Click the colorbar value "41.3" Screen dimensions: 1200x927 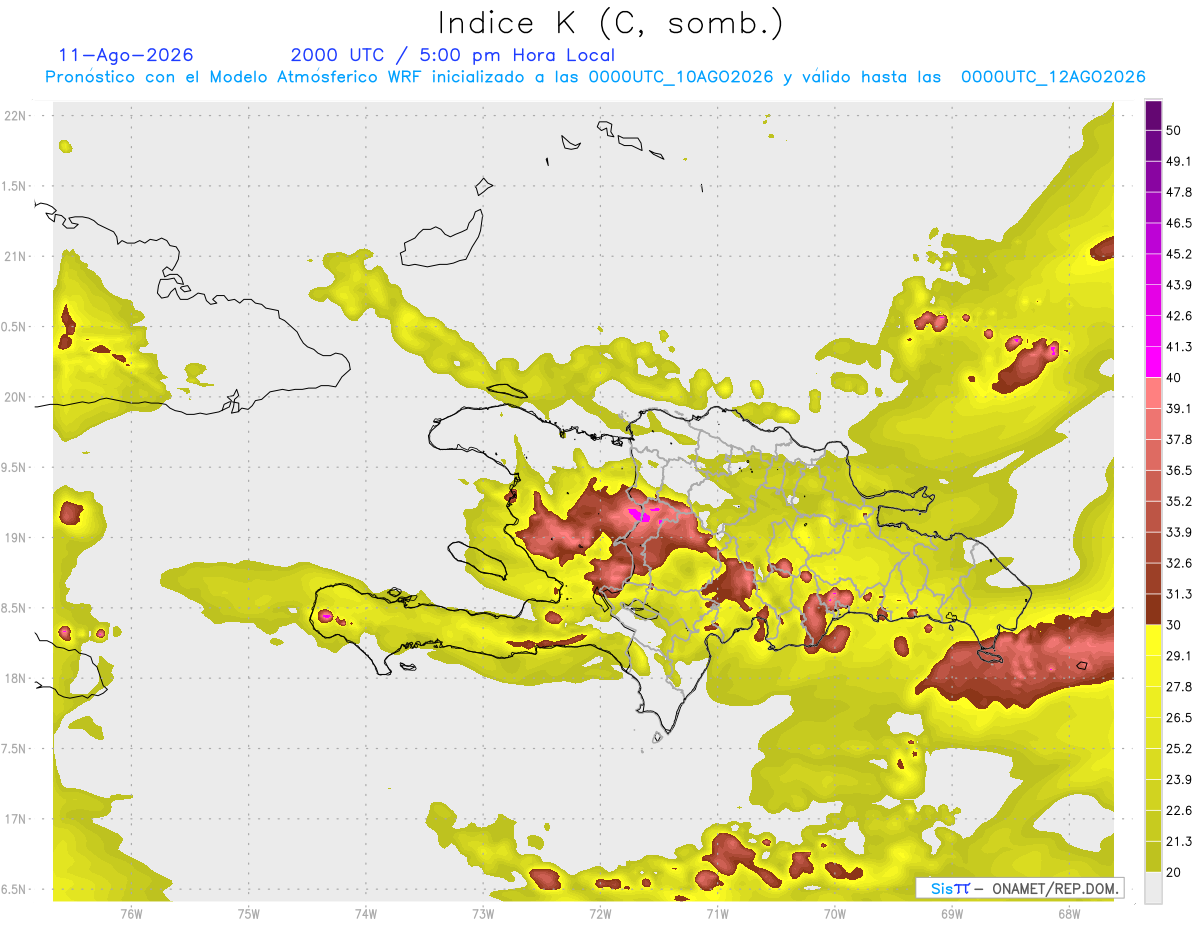pyautogui.click(x=1179, y=347)
